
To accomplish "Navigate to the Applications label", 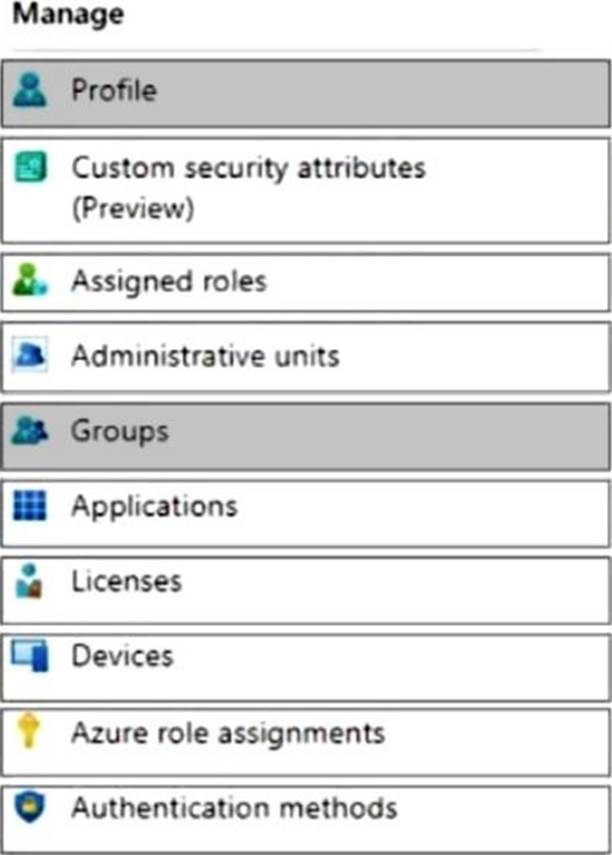I will tap(154, 507).
